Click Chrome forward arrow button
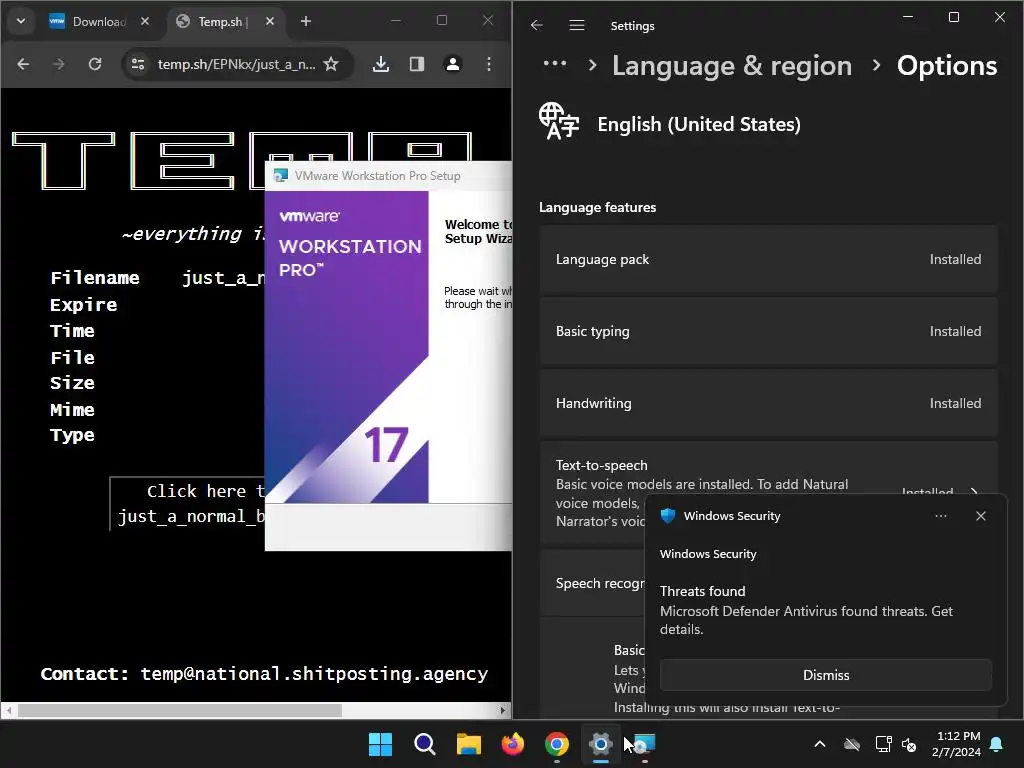The height and width of the screenshot is (768, 1024). pos(59,64)
